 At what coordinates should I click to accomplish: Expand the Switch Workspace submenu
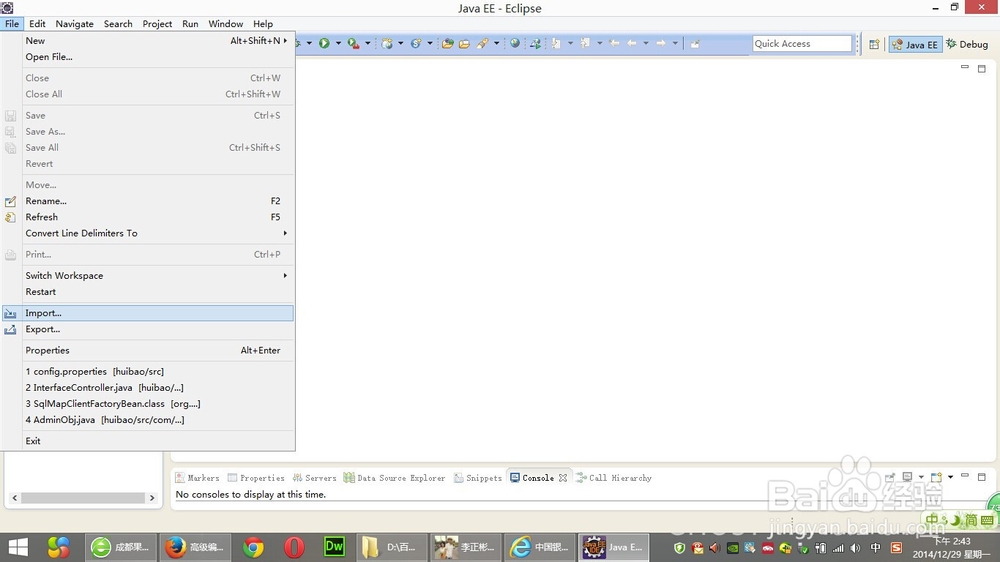285,276
